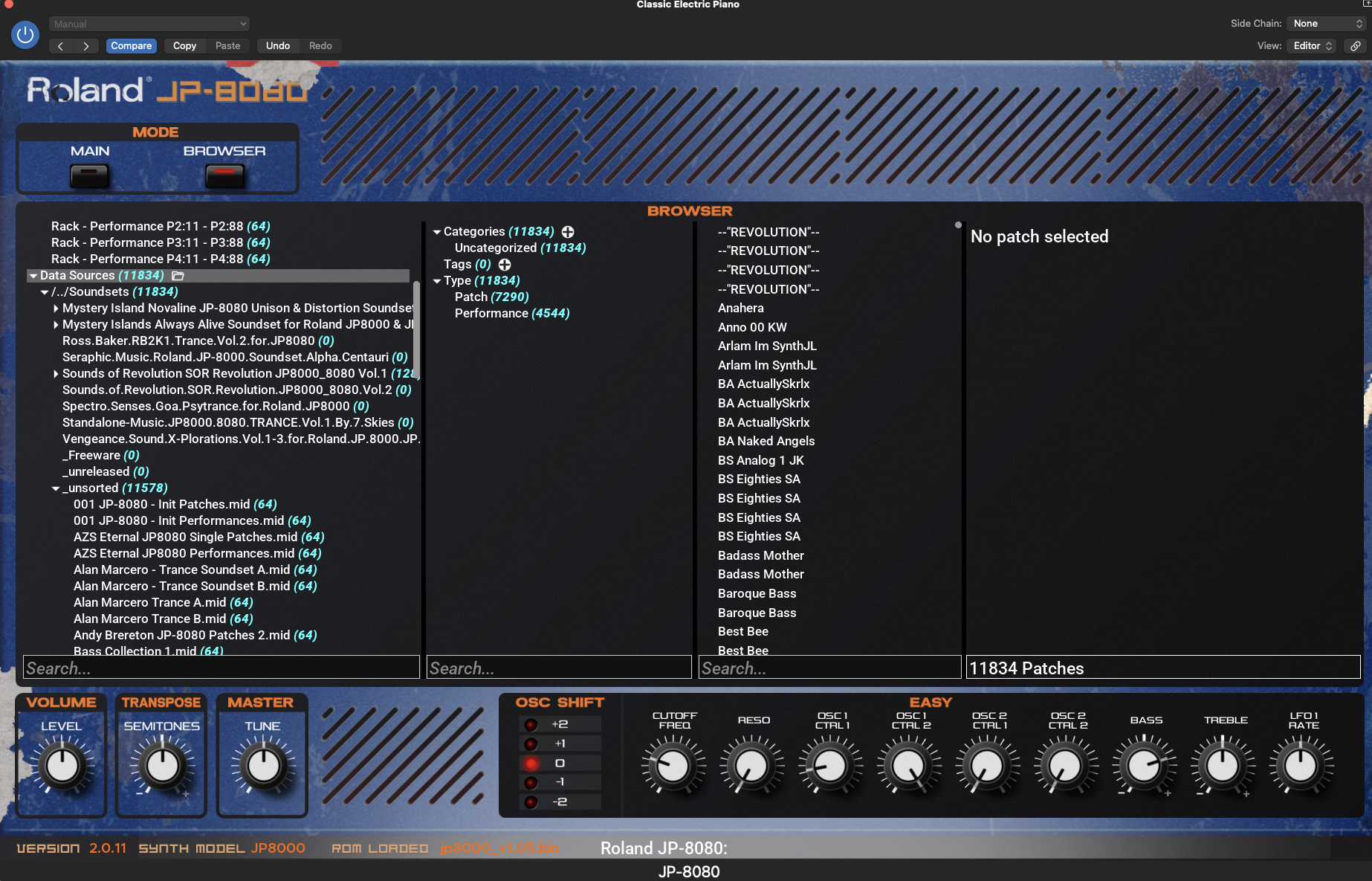Switch to BROWSER mode button
This screenshot has height=881, width=1372.
click(224, 175)
